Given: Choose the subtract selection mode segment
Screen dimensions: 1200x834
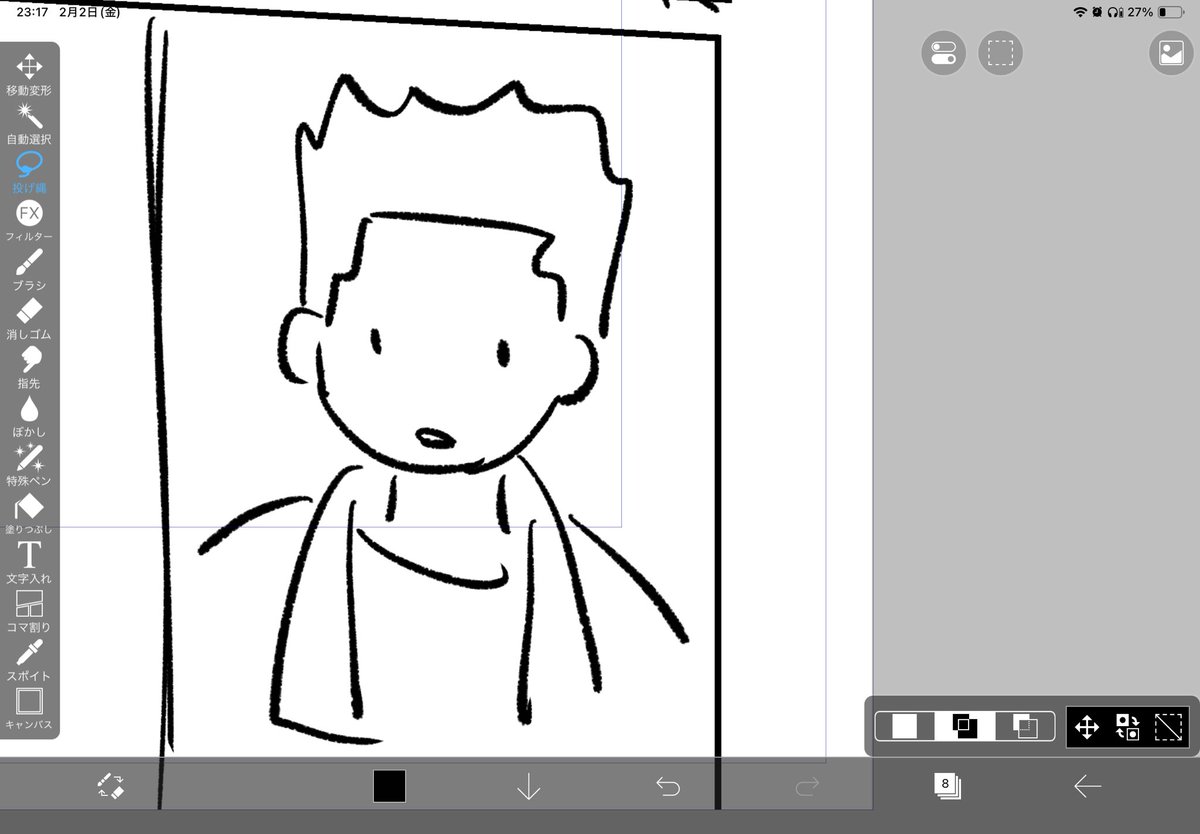Looking at the screenshot, I should click(1025, 726).
